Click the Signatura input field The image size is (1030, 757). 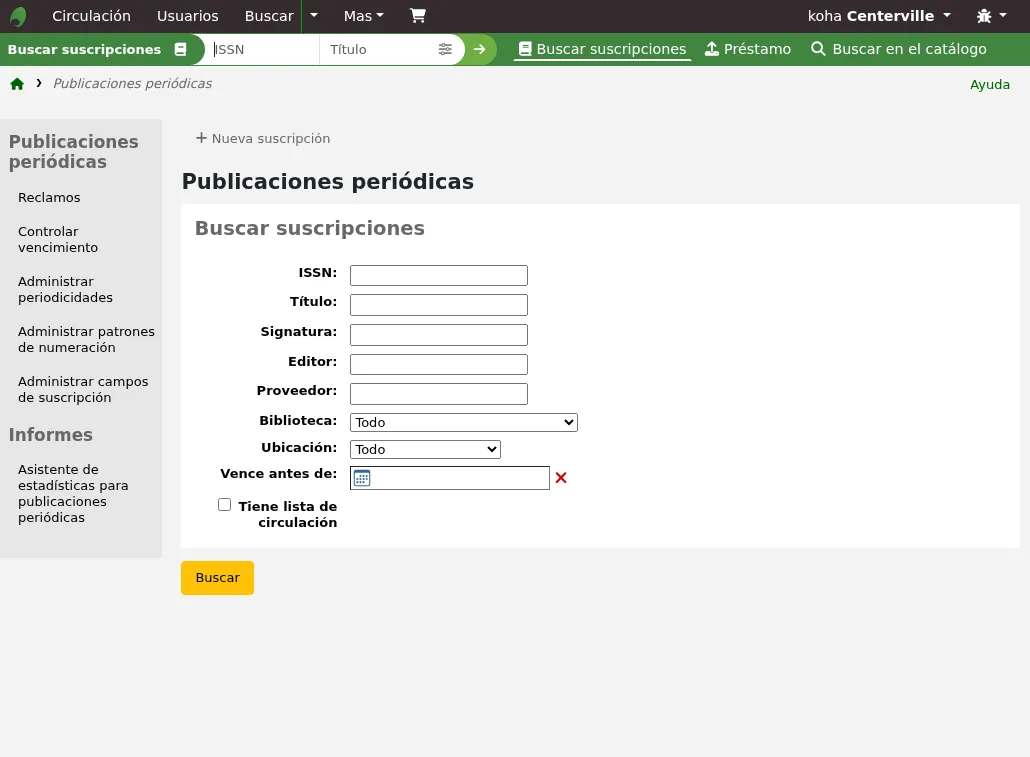pos(439,335)
